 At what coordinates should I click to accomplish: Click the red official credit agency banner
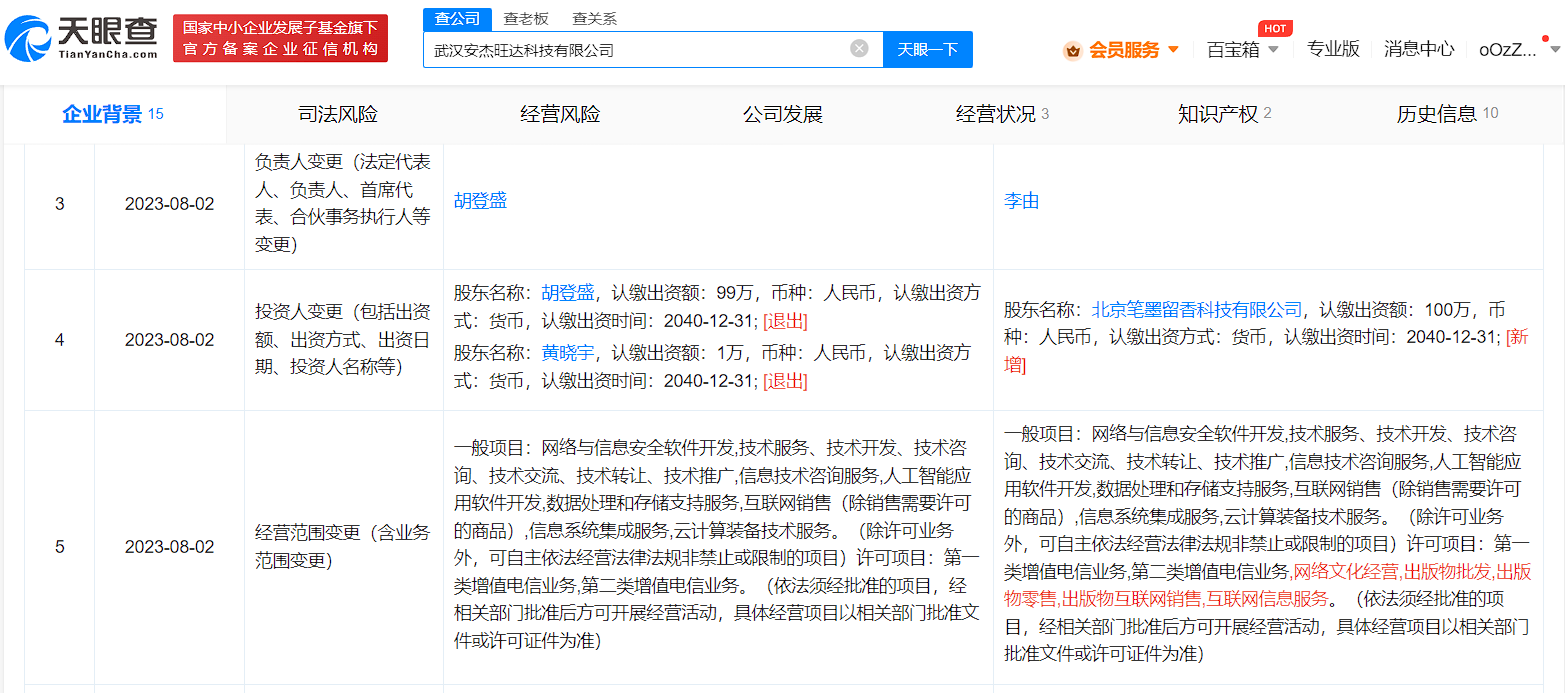[280, 39]
